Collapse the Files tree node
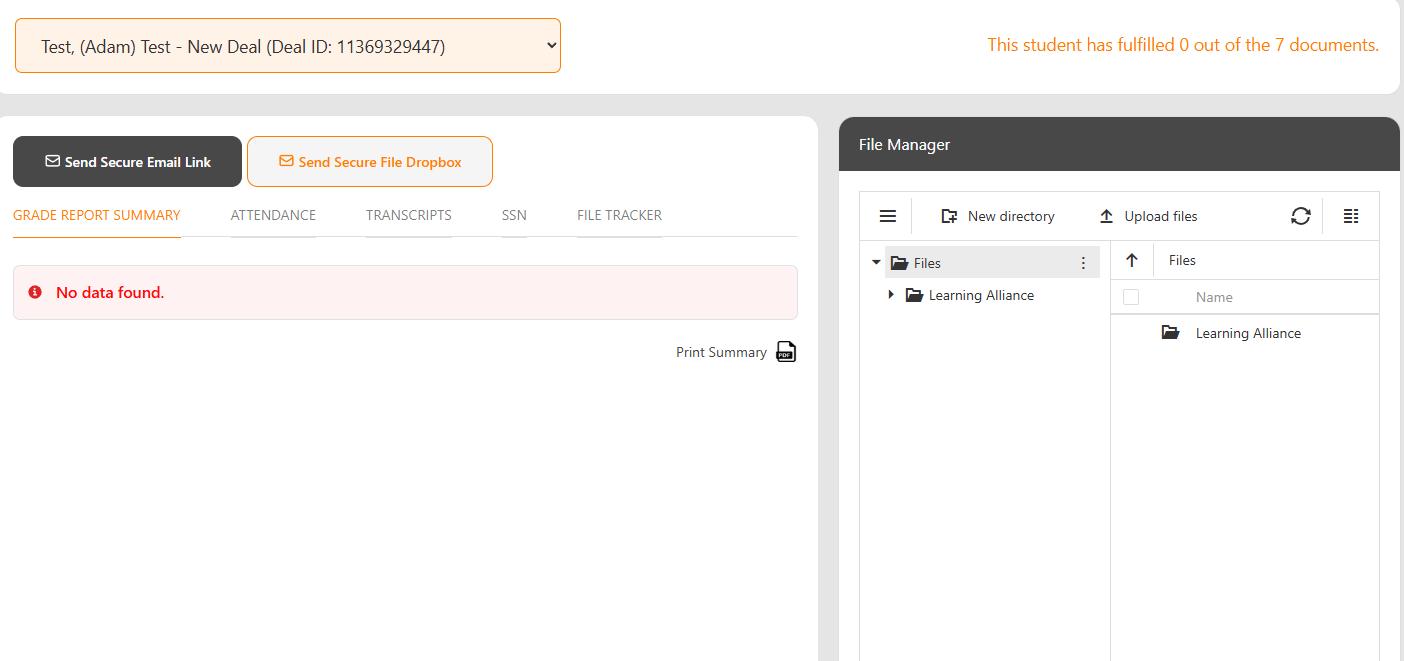This screenshot has width=1404, height=661. (x=876, y=262)
